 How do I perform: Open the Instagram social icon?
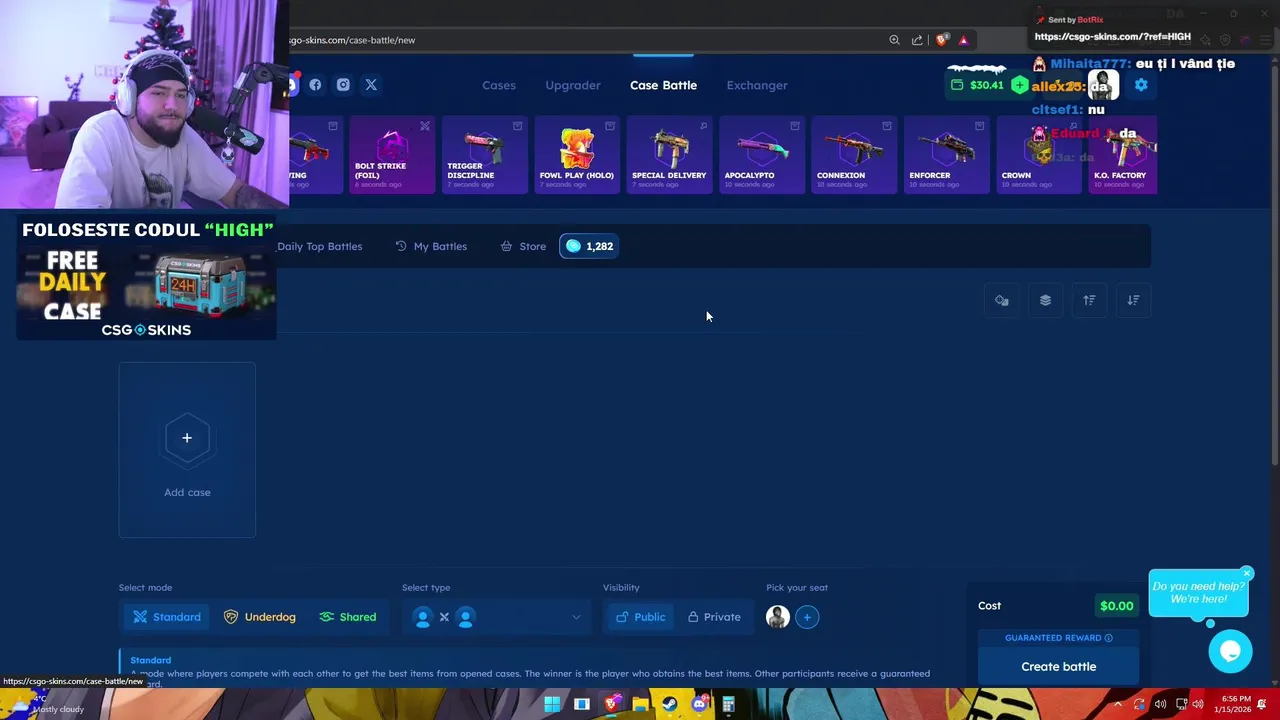(x=343, y=85)
